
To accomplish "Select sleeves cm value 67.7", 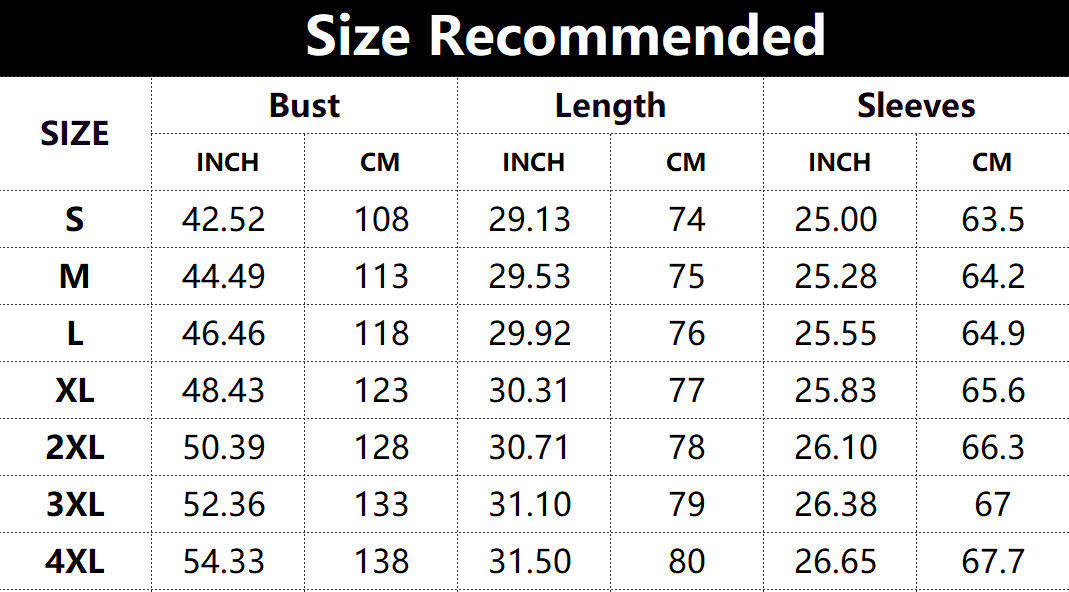I will (993, 561).
